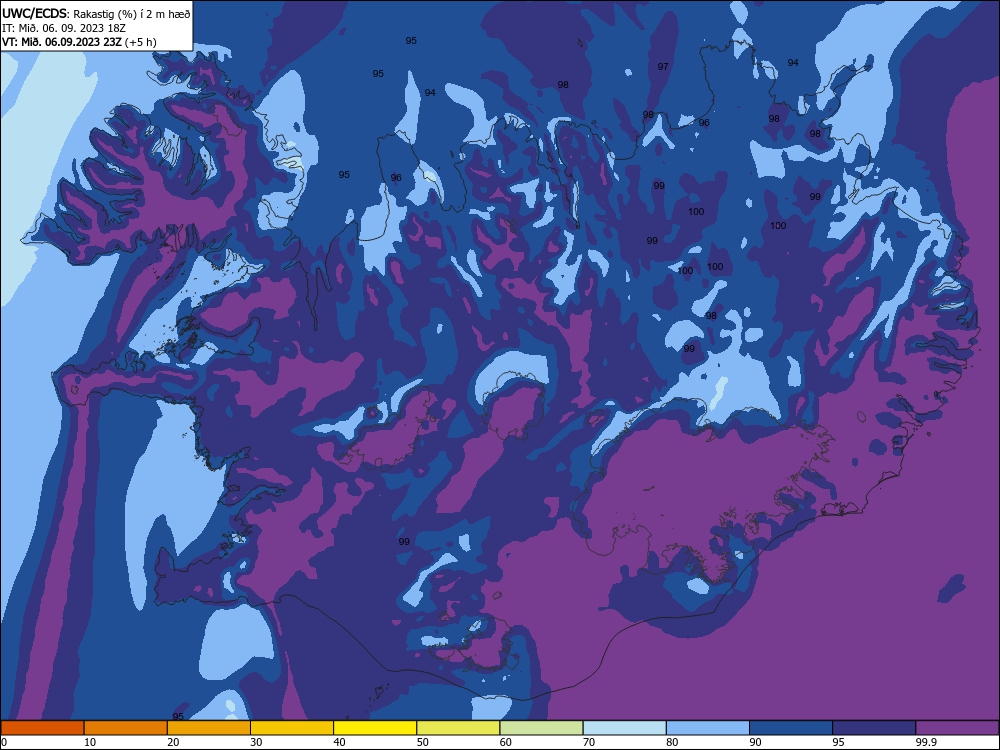Select the legend tick label "90"

(756, 742)
